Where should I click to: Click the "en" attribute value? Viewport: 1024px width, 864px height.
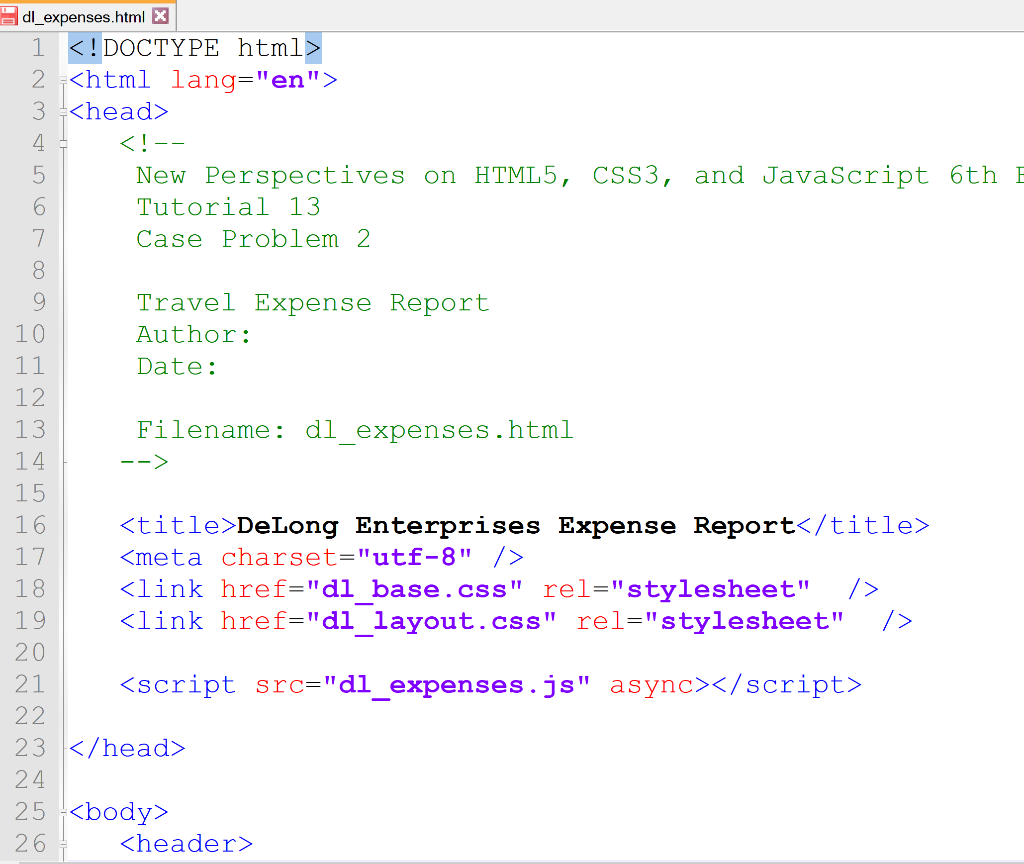[287, 80]
